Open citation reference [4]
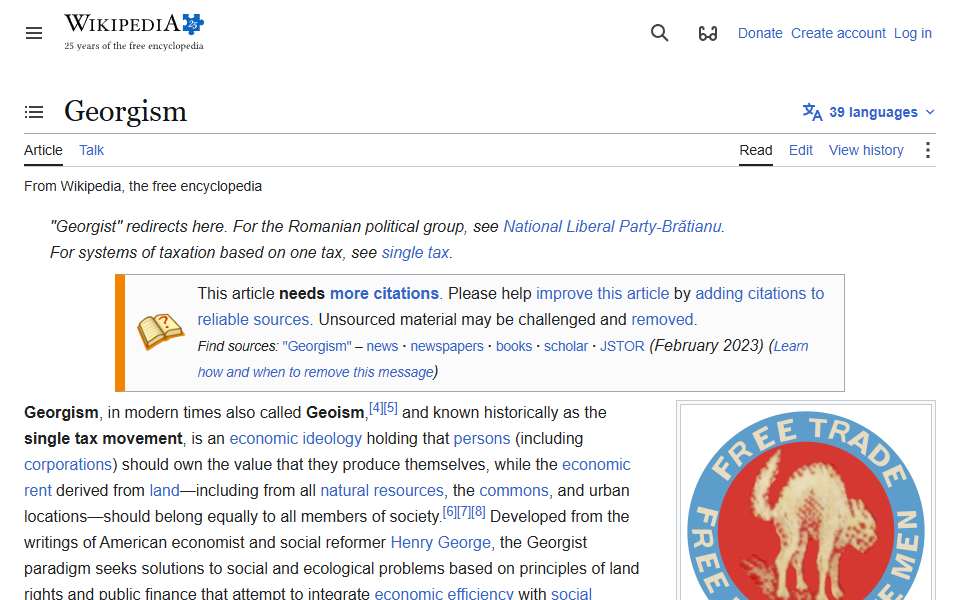This screenshot has height=600, width=960. point(376,408)
